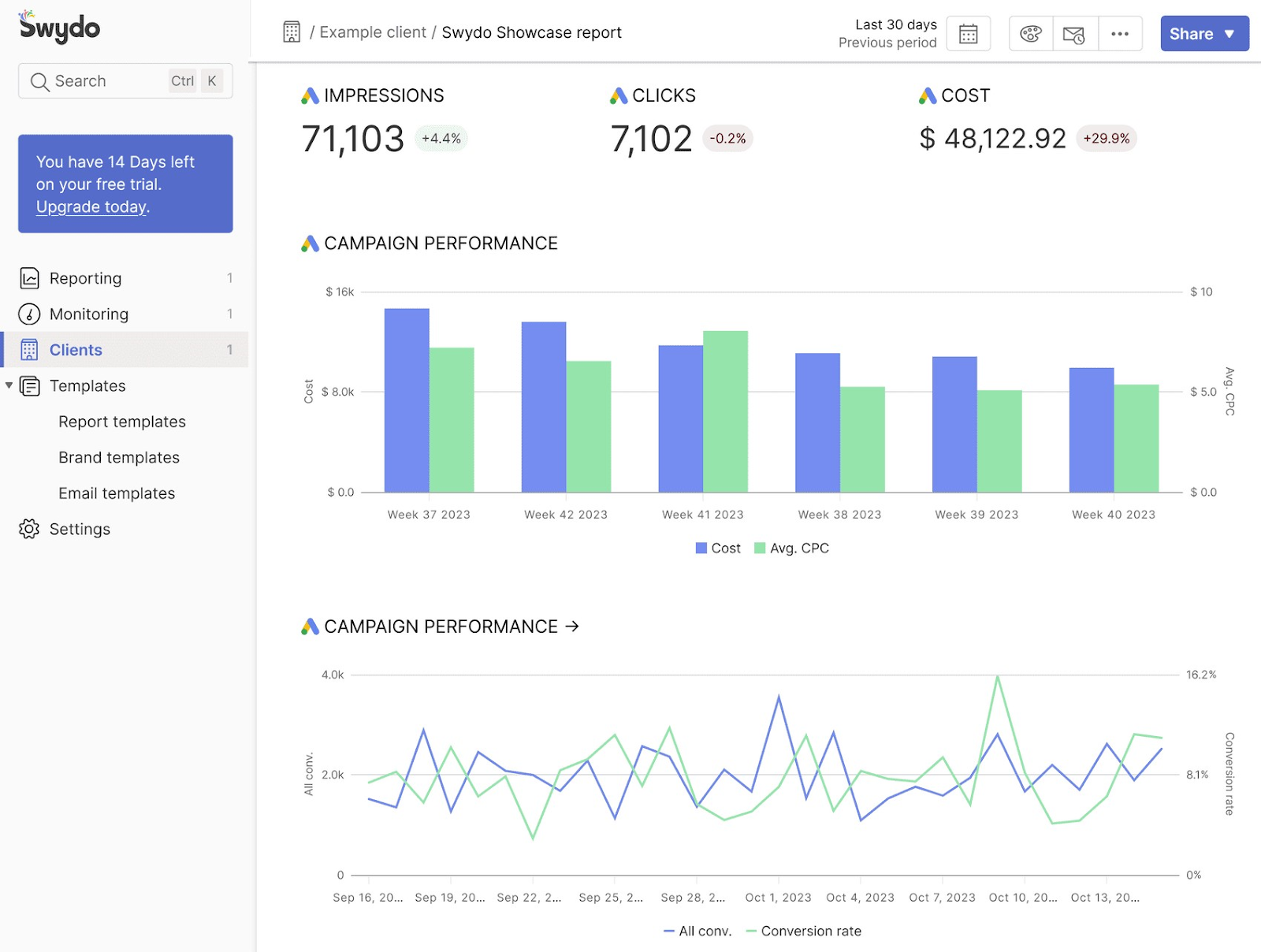Click the Google Ads icon beside IMPRESSIONS

tap(308, 95)
